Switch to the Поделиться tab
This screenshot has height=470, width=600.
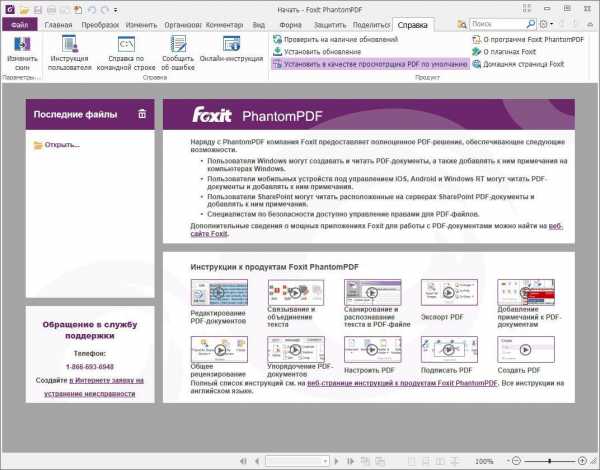[x=371, y=25]
